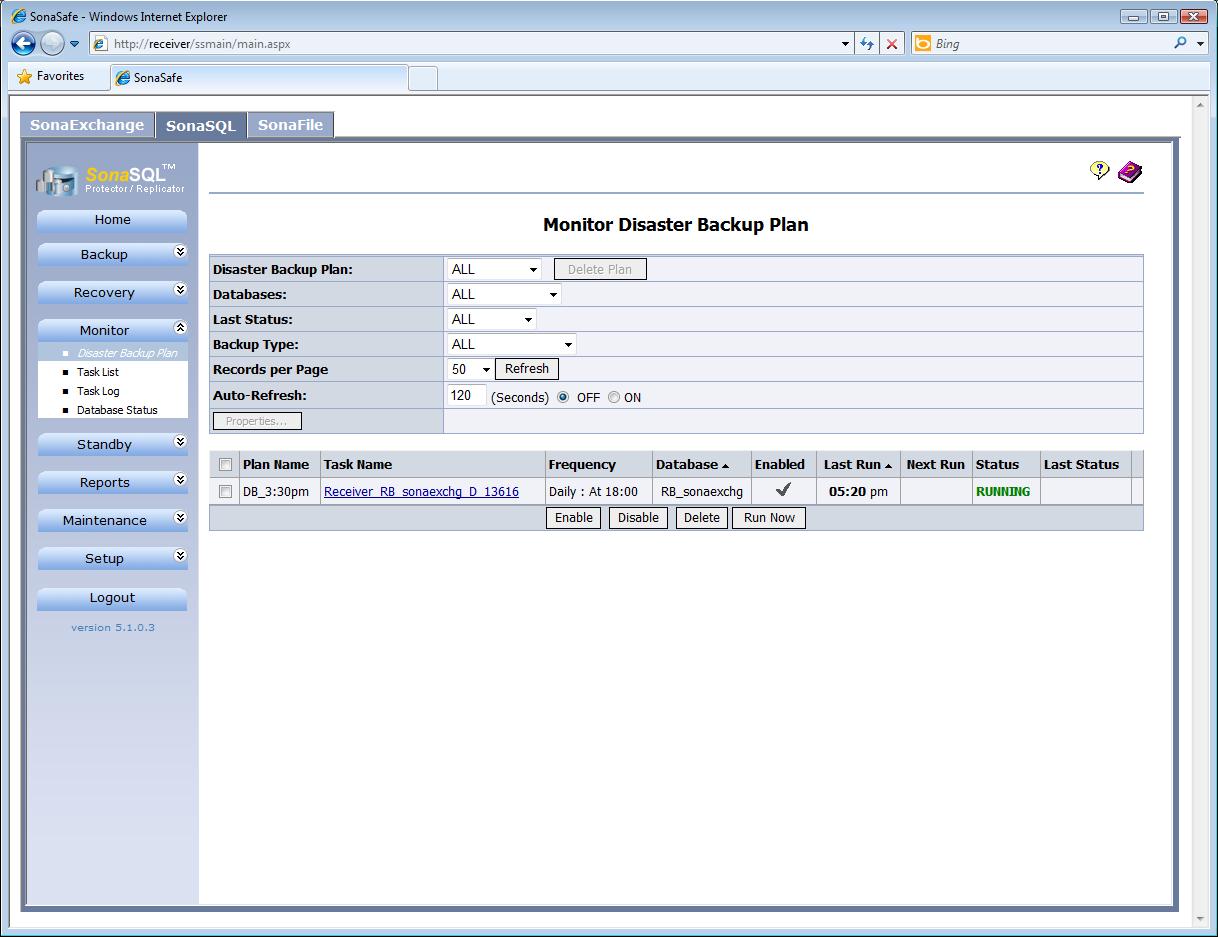Click the Auto-Refresh seconds input field
The width and height of the screenshot is (1218, 937).
[466, 396]
